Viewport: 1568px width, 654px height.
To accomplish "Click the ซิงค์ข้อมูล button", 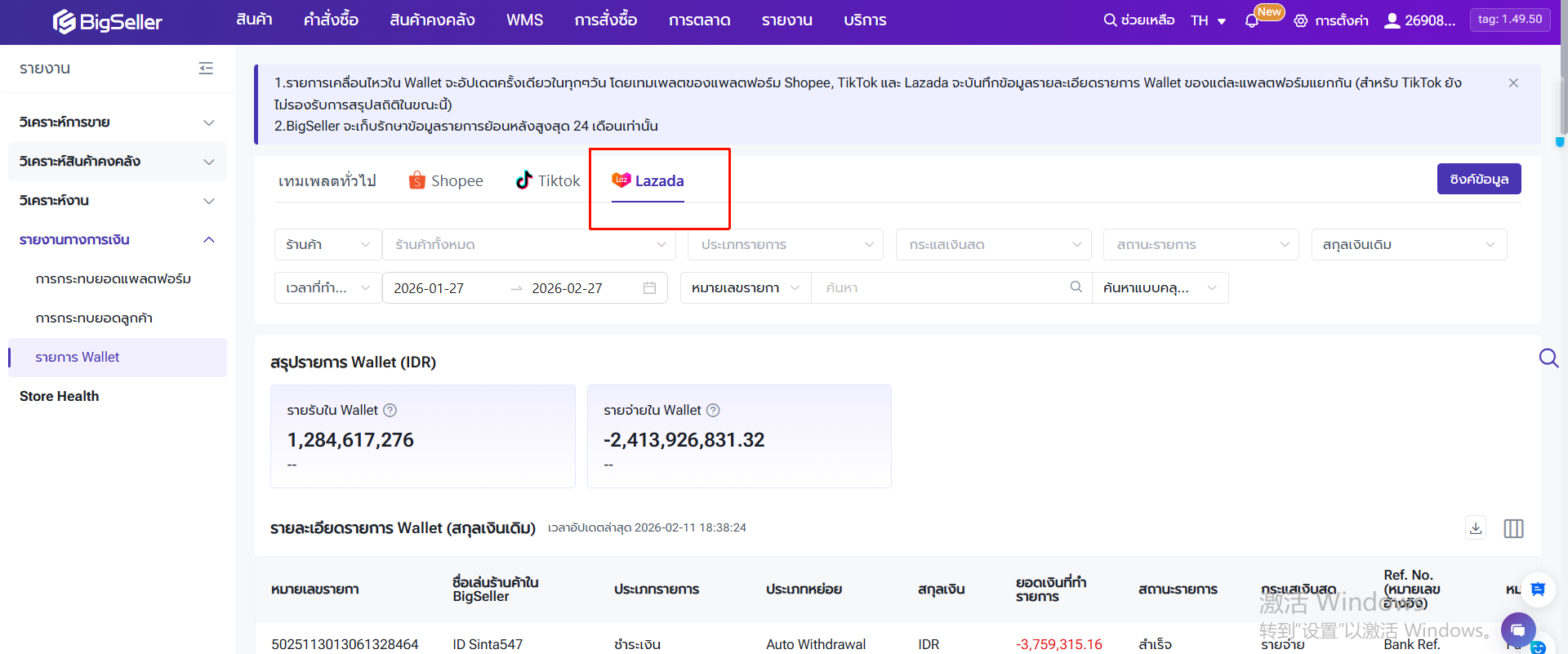I will click(x=1478, y=180).
